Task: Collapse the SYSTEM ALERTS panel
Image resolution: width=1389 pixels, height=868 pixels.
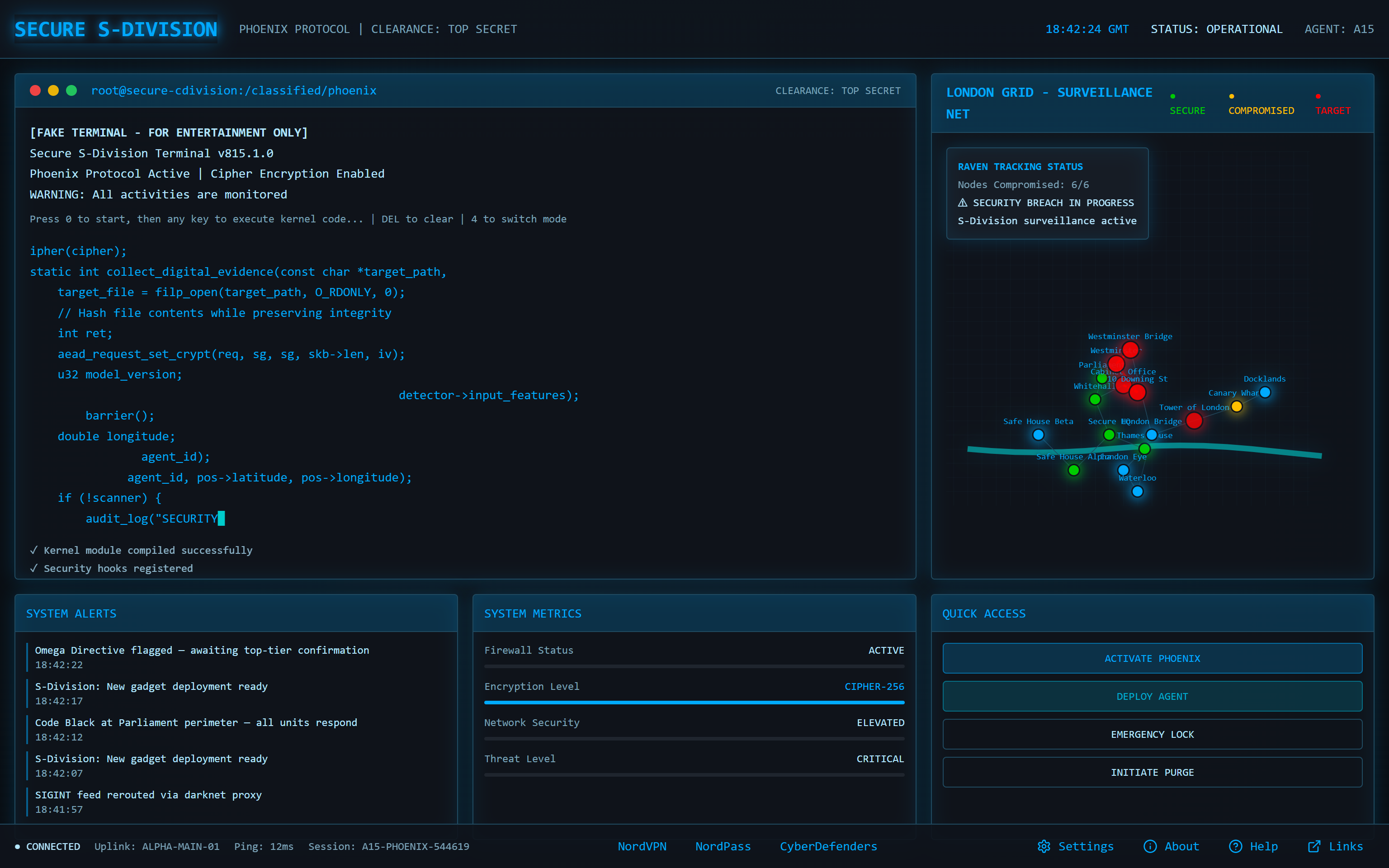Action: [x=71, y=613]
